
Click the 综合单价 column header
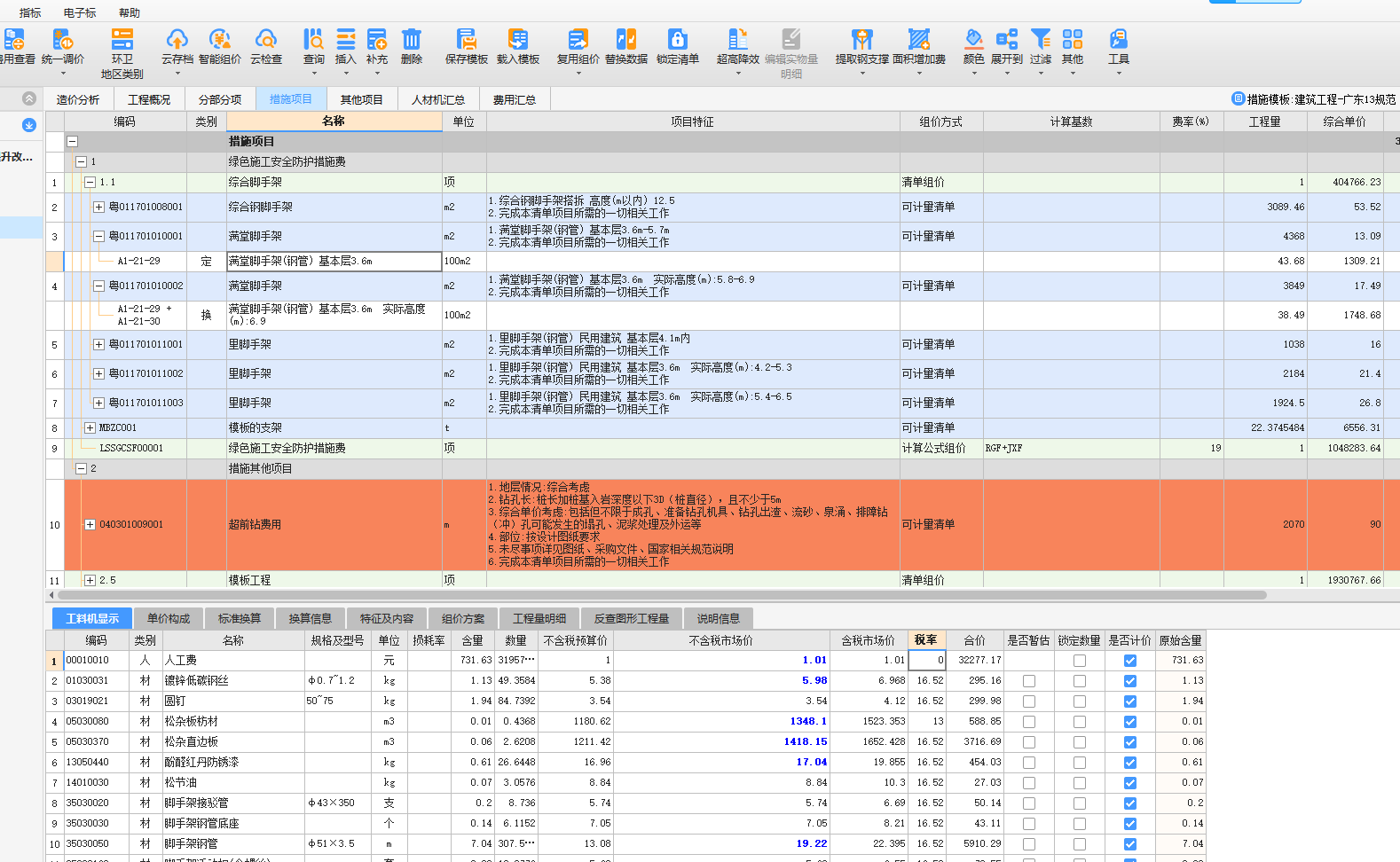[1344, 121]
